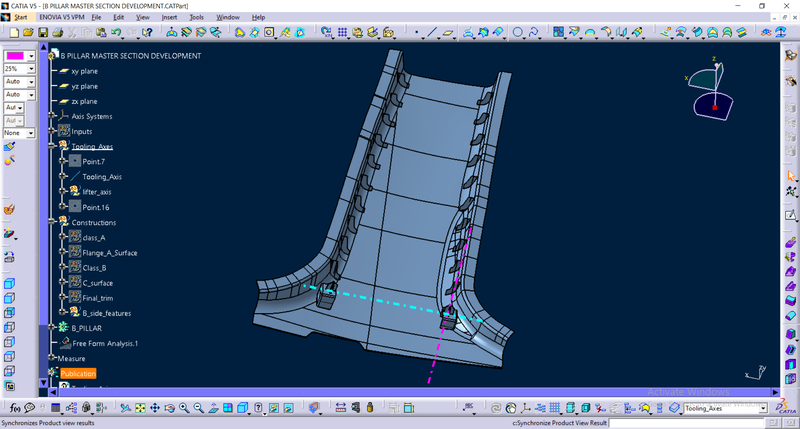
Task: Click the Formula f(x) icon
Action: pyautogui.click(x=16, y=408)
